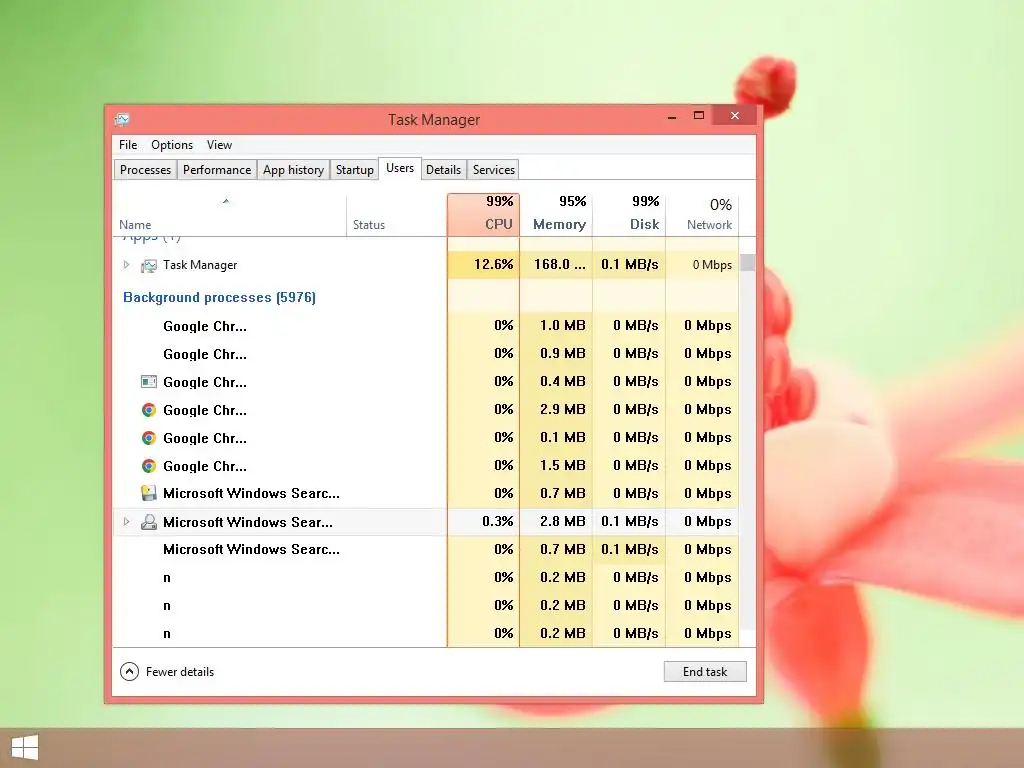Select the Google Chr... row using 0.4 MB
1024x768 pixels.
[x=426, y=381]
